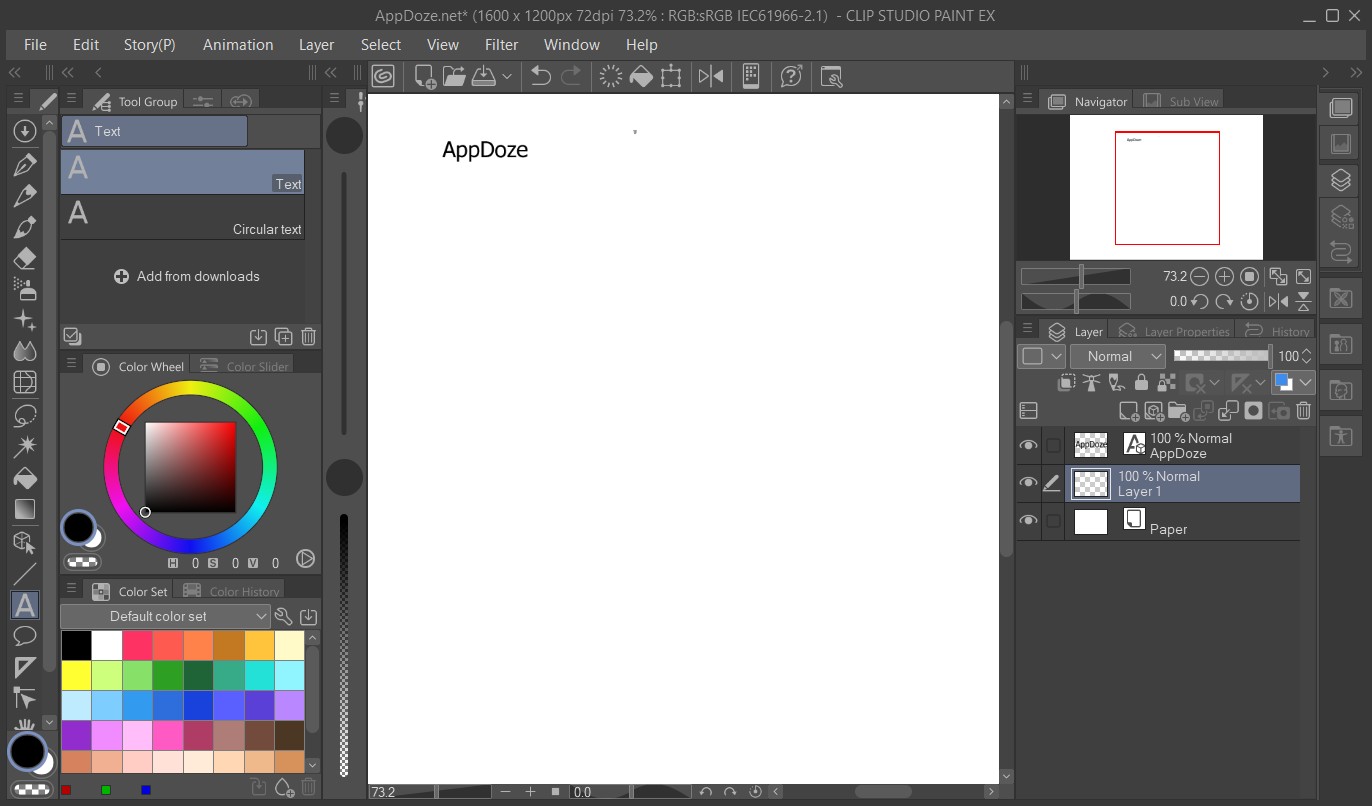Open Clip Studio launcher icon
The image size is (1372, 806).
(383, 76)
